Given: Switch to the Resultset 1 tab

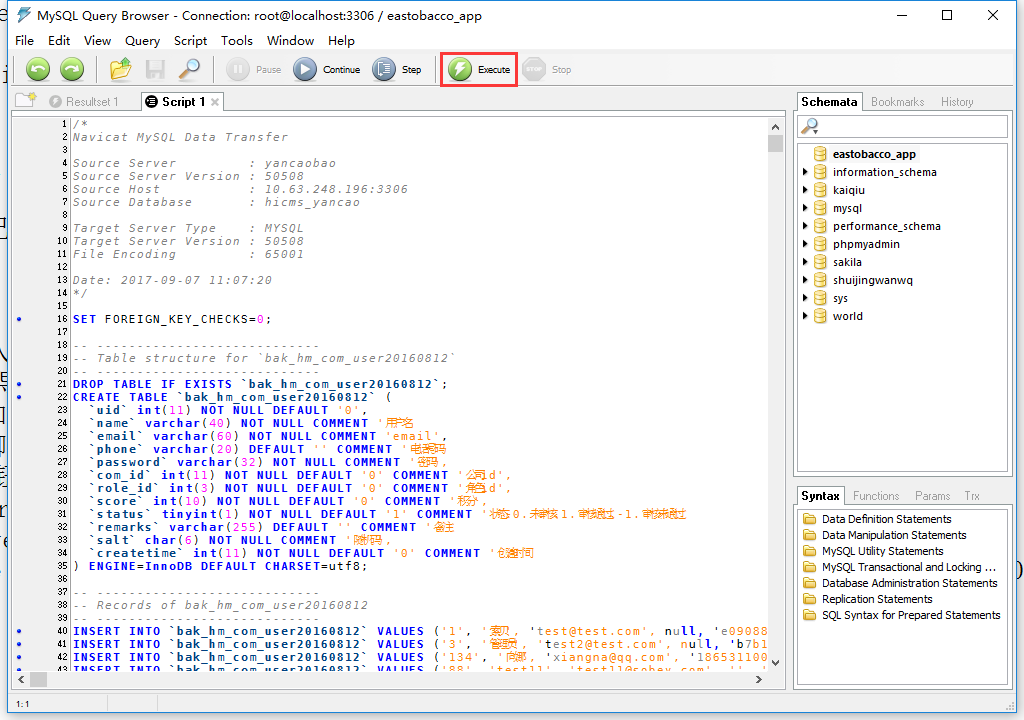Looking at the screenshot, I should [x=84, y=102].
